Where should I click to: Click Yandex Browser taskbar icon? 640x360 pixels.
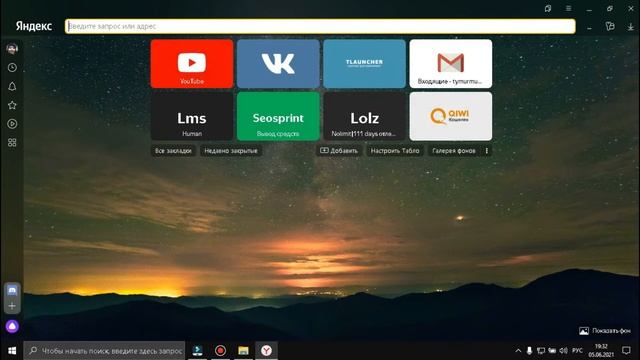click(266, 351)
